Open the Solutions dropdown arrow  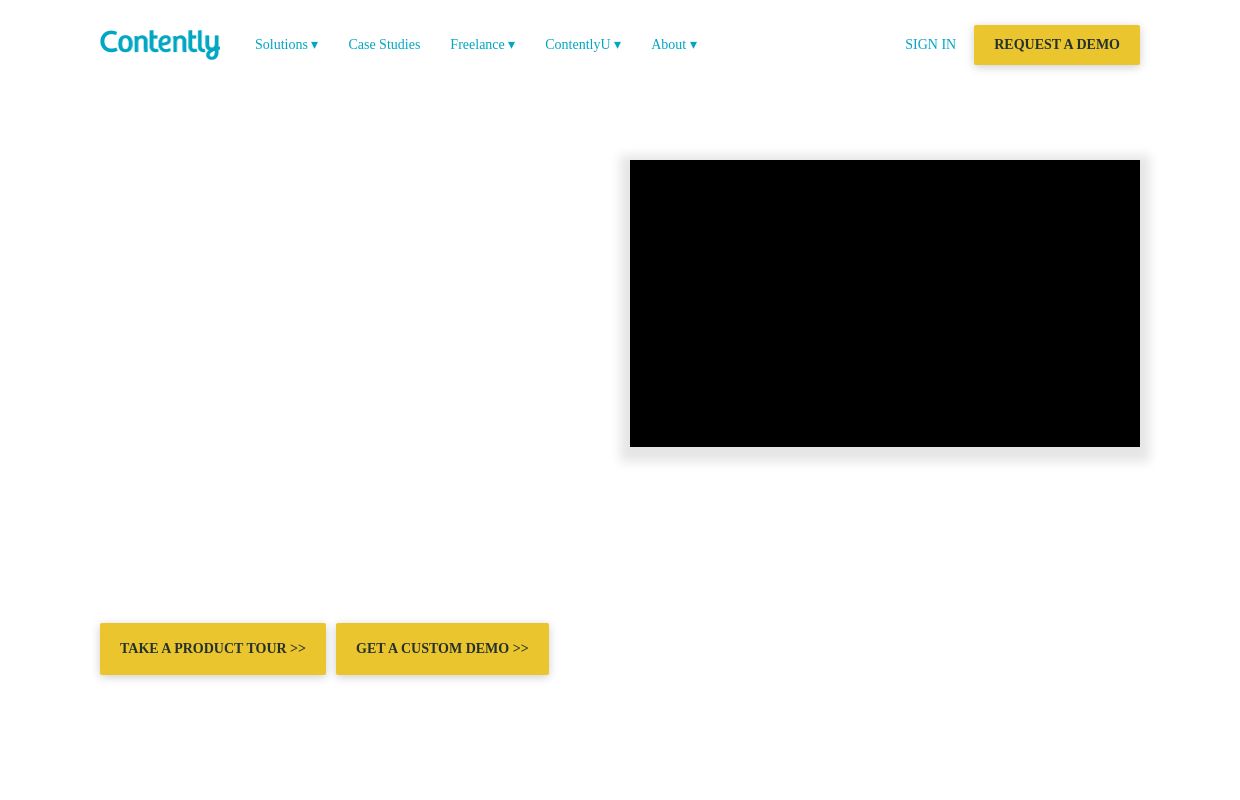tap(314, 44)
